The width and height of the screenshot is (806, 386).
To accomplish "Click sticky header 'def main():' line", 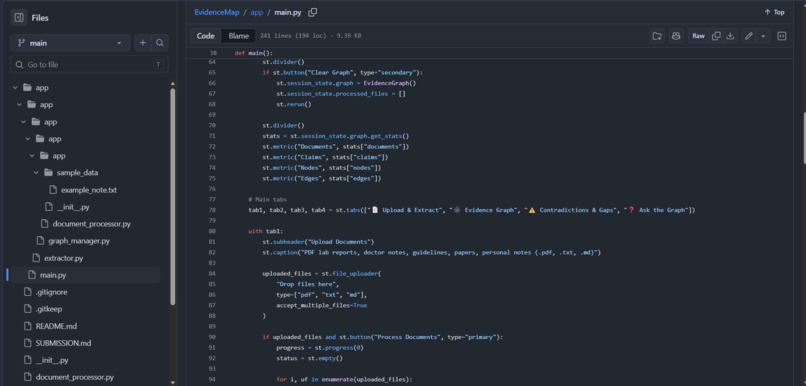I will (x=253, y=53).
